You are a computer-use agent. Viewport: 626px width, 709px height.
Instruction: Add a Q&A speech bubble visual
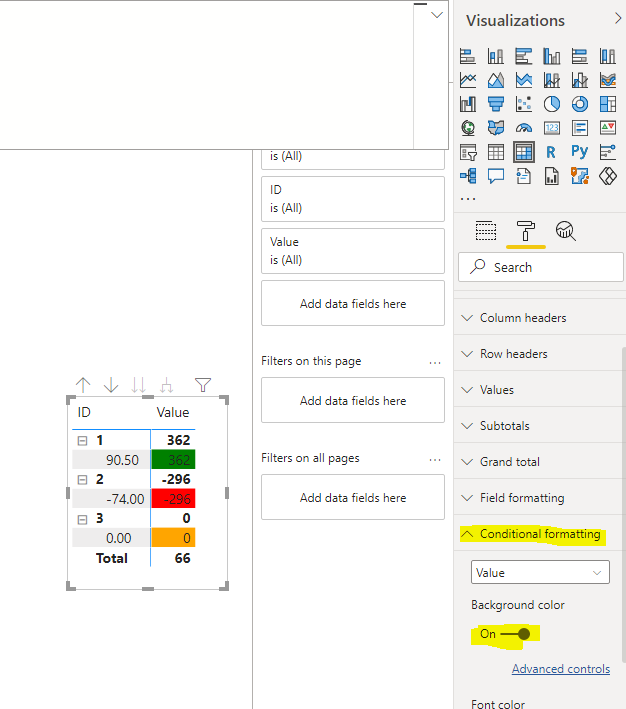pyautogui.click(x=496, y=175)
